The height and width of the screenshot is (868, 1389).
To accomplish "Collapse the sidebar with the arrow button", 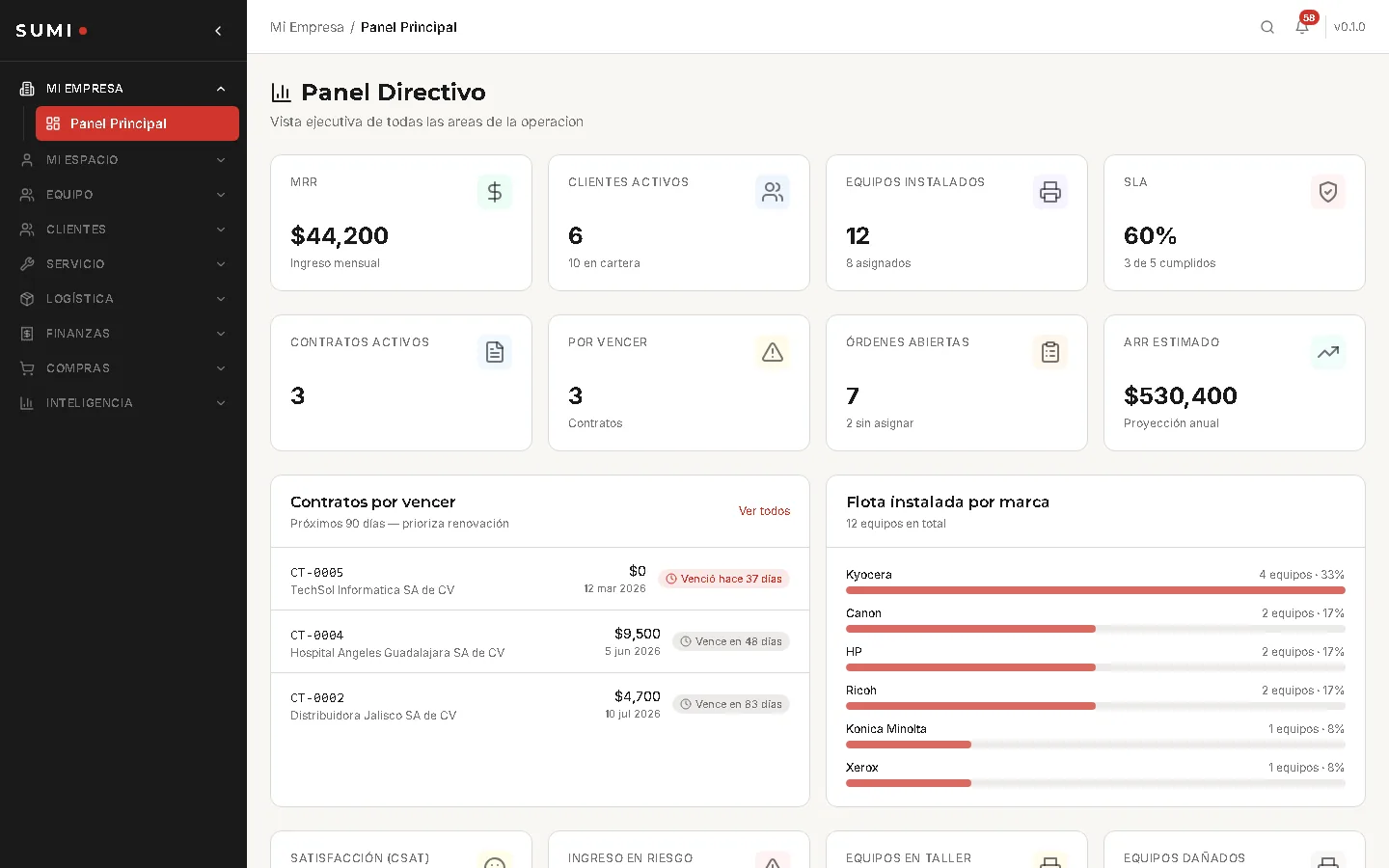I will 218,30.
